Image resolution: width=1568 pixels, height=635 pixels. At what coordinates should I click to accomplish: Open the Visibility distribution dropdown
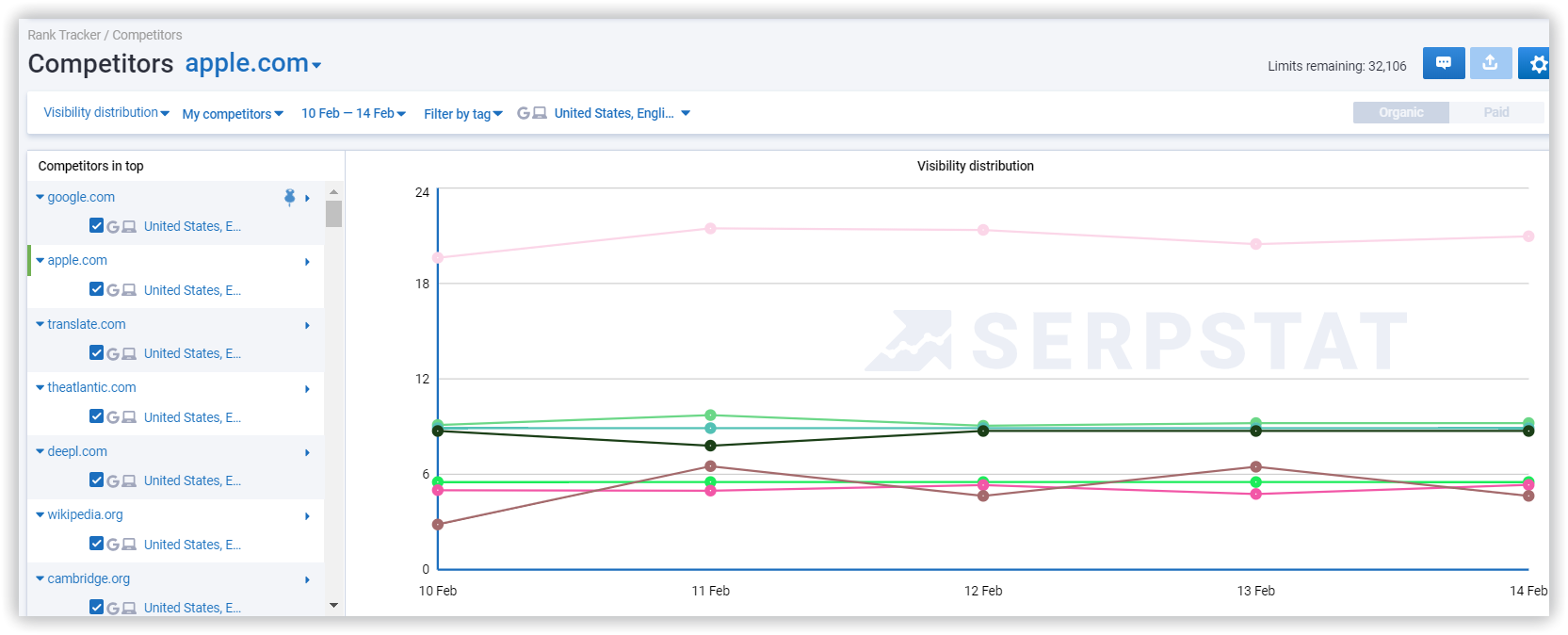pos(106,112)
